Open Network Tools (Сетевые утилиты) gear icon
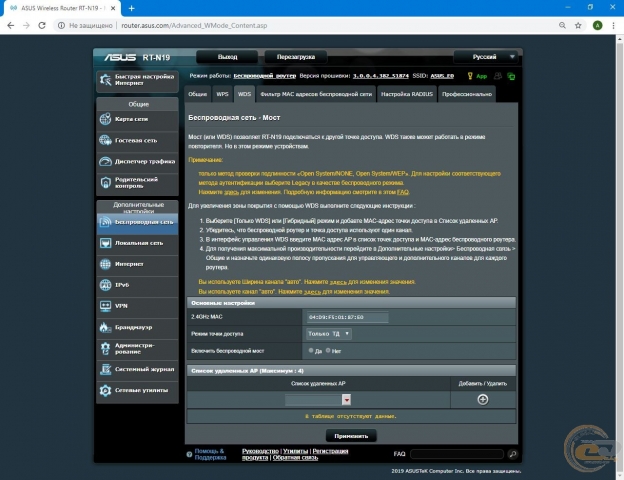Screen dimensions: 624x480 pyautogui.click(x=105, y=390)
